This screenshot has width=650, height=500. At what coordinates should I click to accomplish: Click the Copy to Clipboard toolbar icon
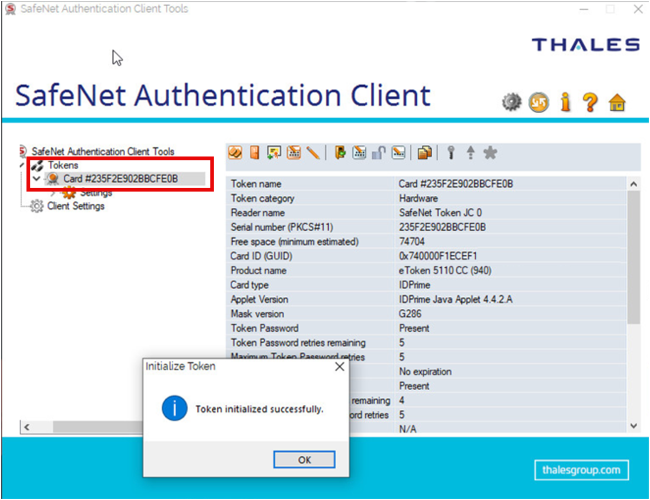[424, 153]
